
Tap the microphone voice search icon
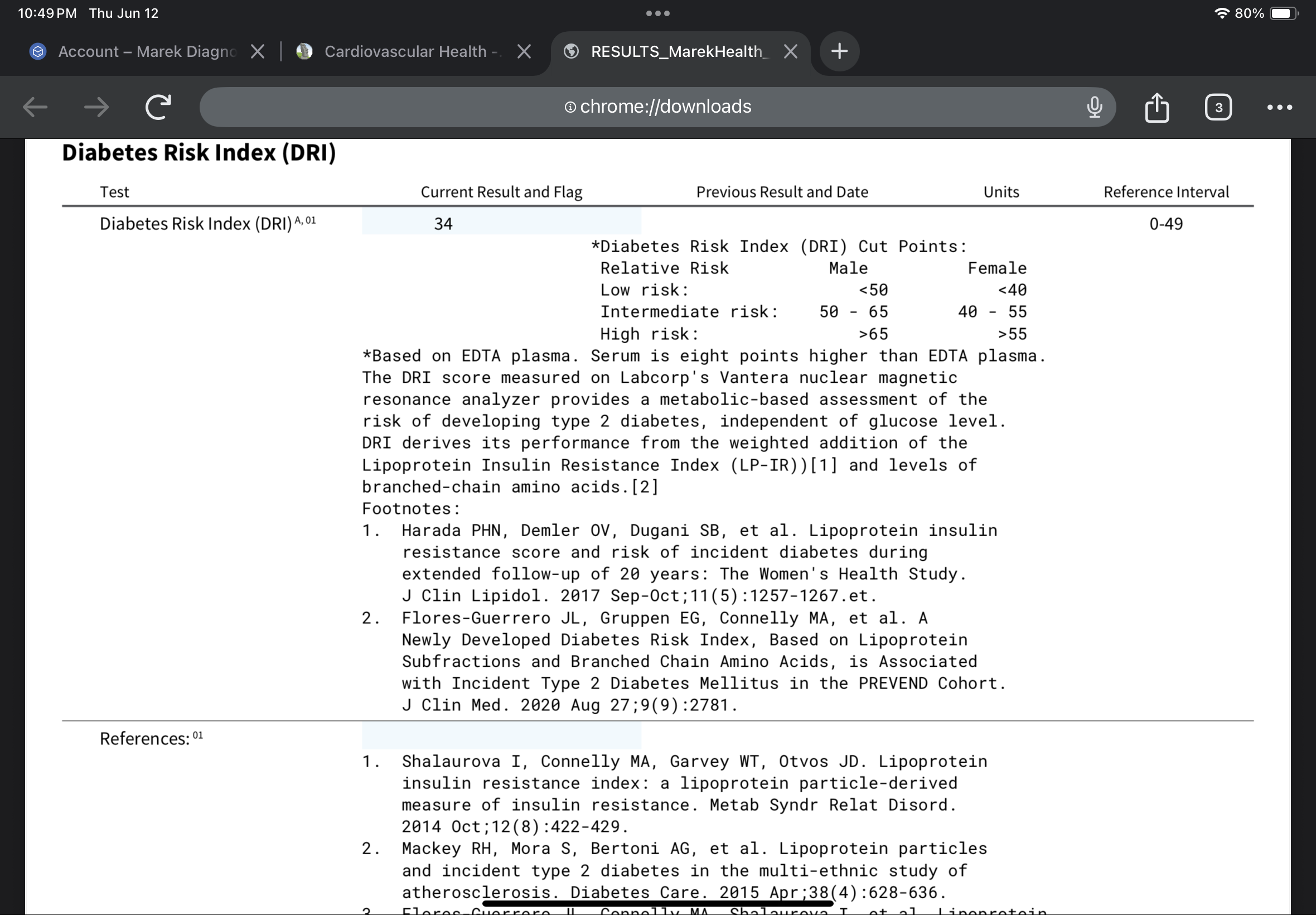tap(1094, 107)
